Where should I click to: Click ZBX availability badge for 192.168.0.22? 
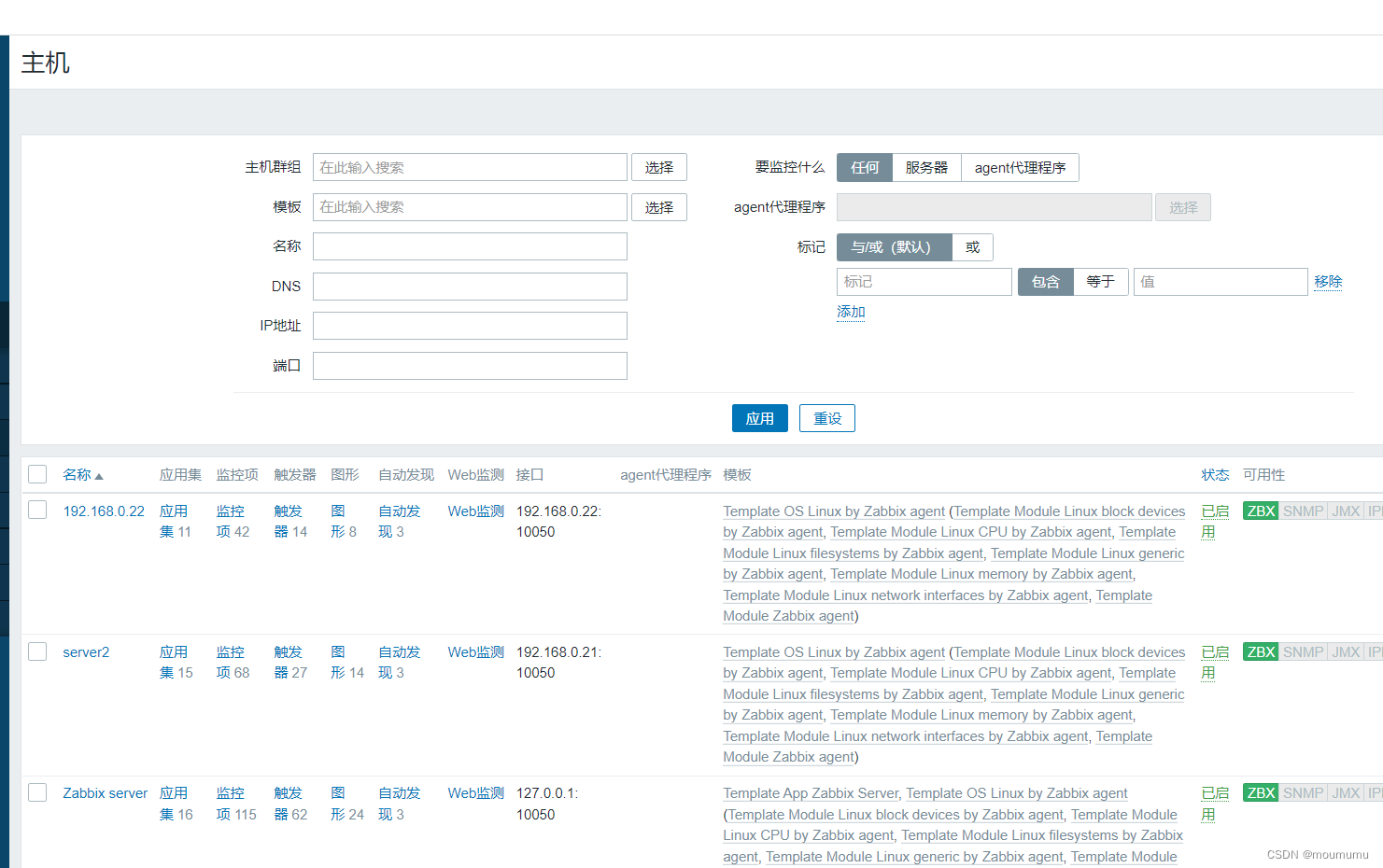[x=1261, y=511]
